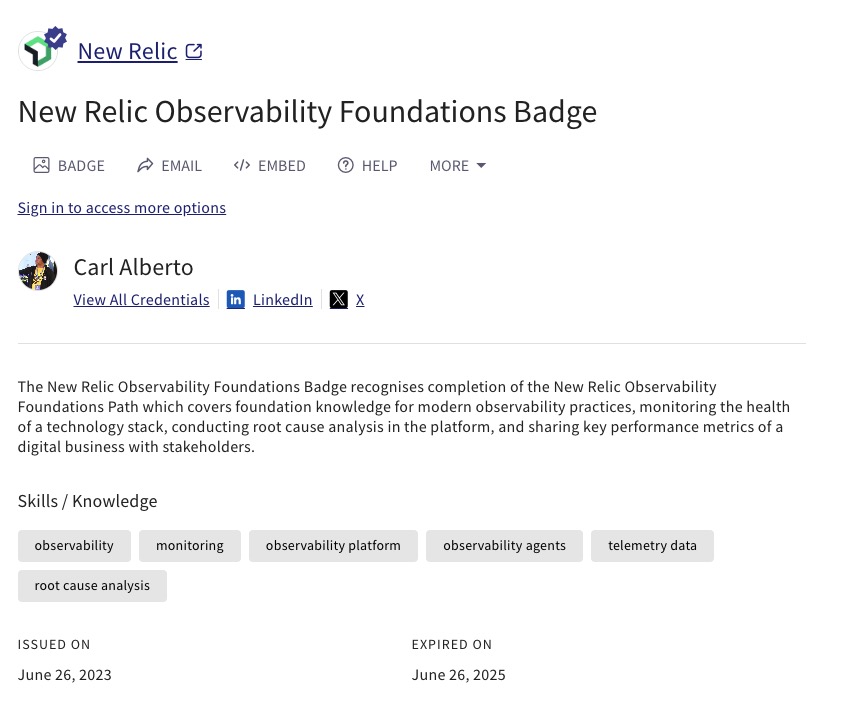
Task: Open View All Credentials link
Action: click(x=141, y=299)
